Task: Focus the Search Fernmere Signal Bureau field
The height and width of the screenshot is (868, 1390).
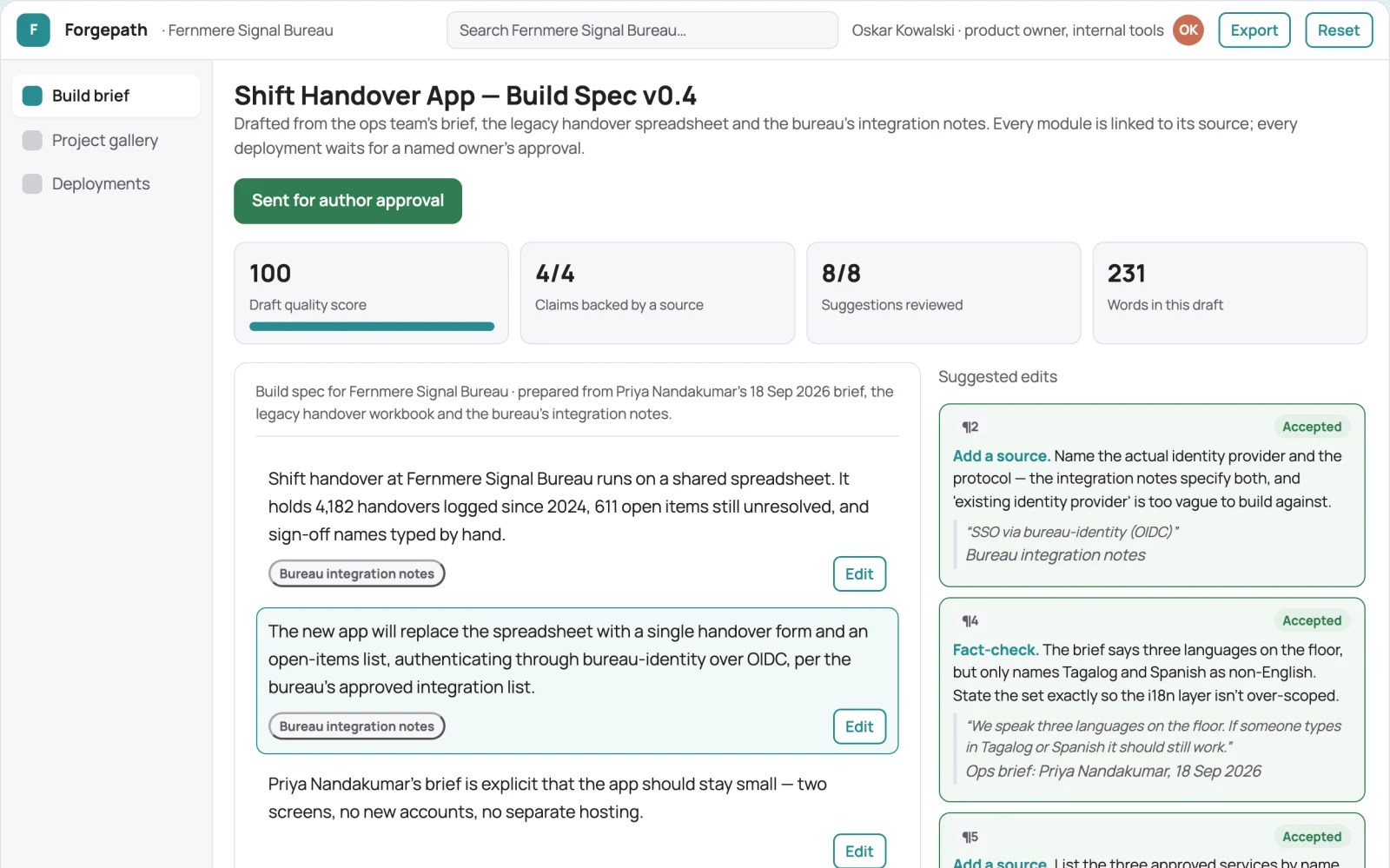Action: 642,30
